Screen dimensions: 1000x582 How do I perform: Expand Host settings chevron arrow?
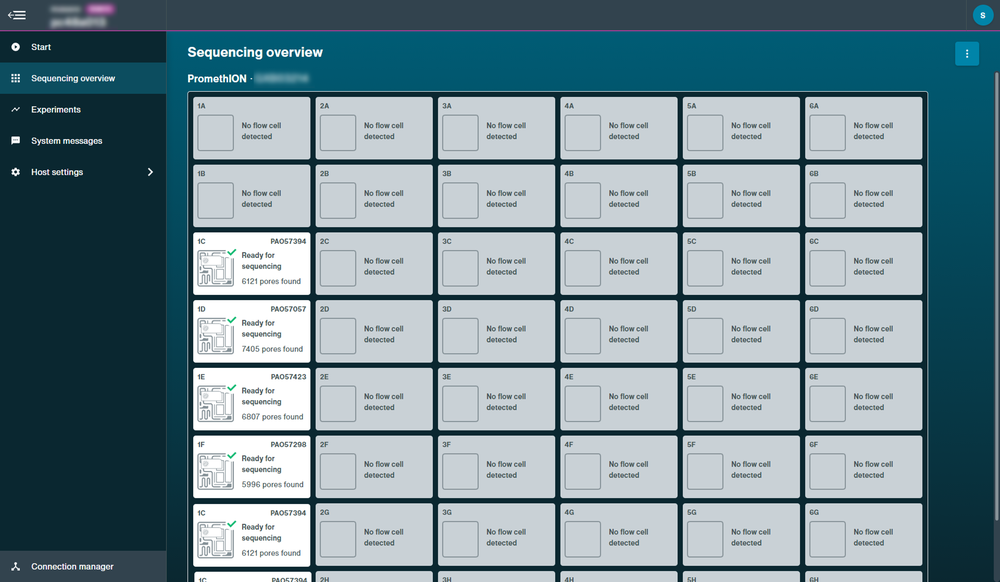coord(150,172)
